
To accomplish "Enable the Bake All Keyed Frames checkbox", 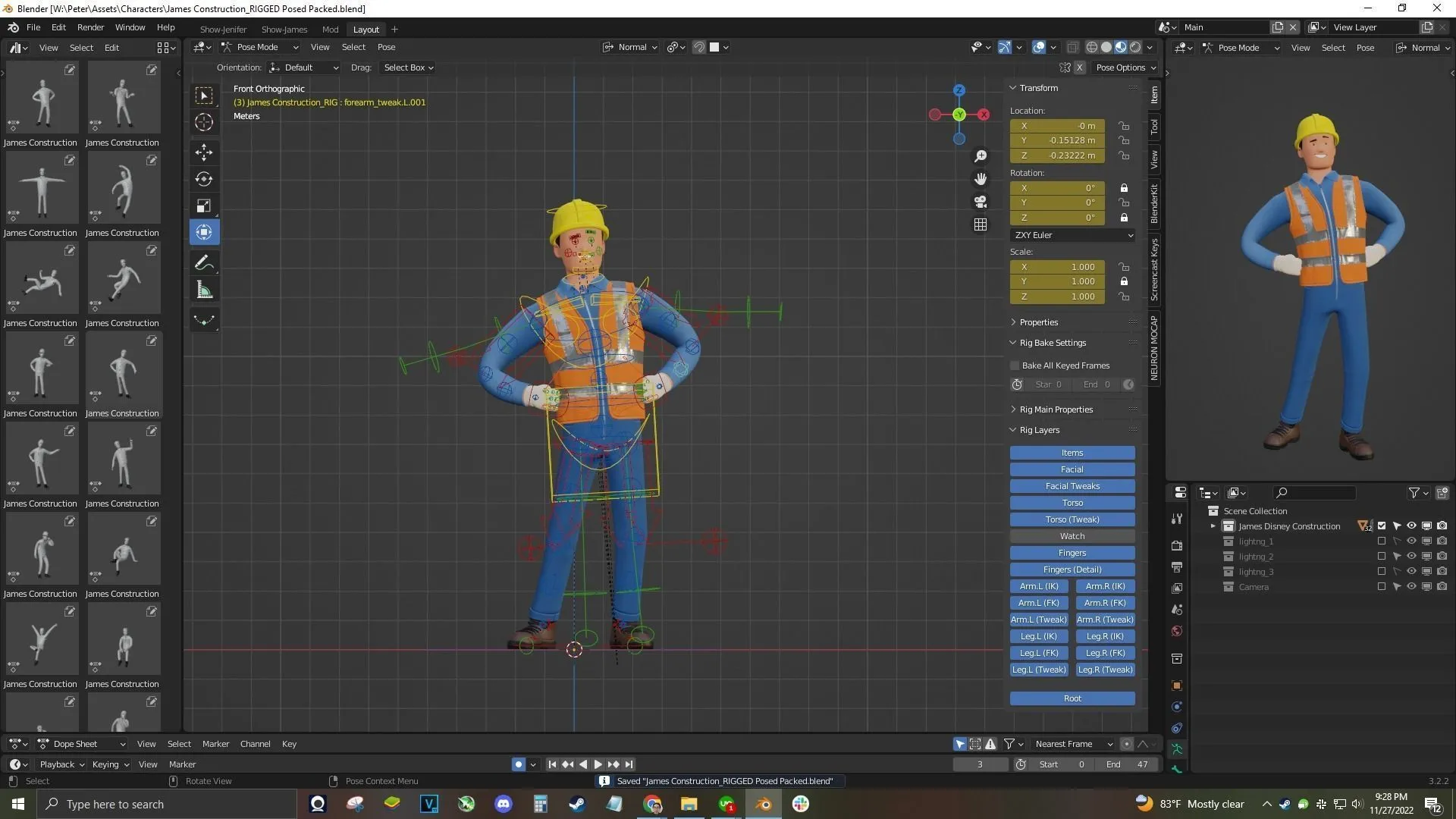I will click(x=1014, y=365).
